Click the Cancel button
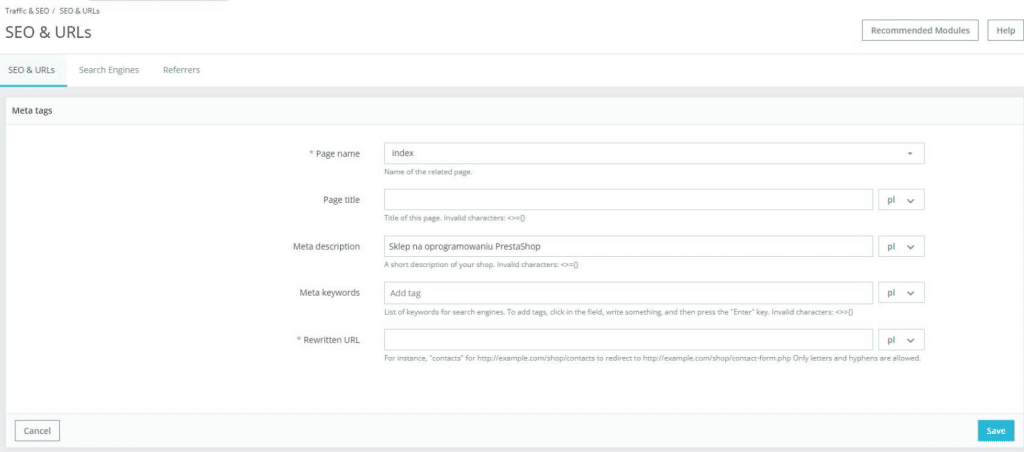The width and height of the screenshot is (1024, 452). coord(37,430)
